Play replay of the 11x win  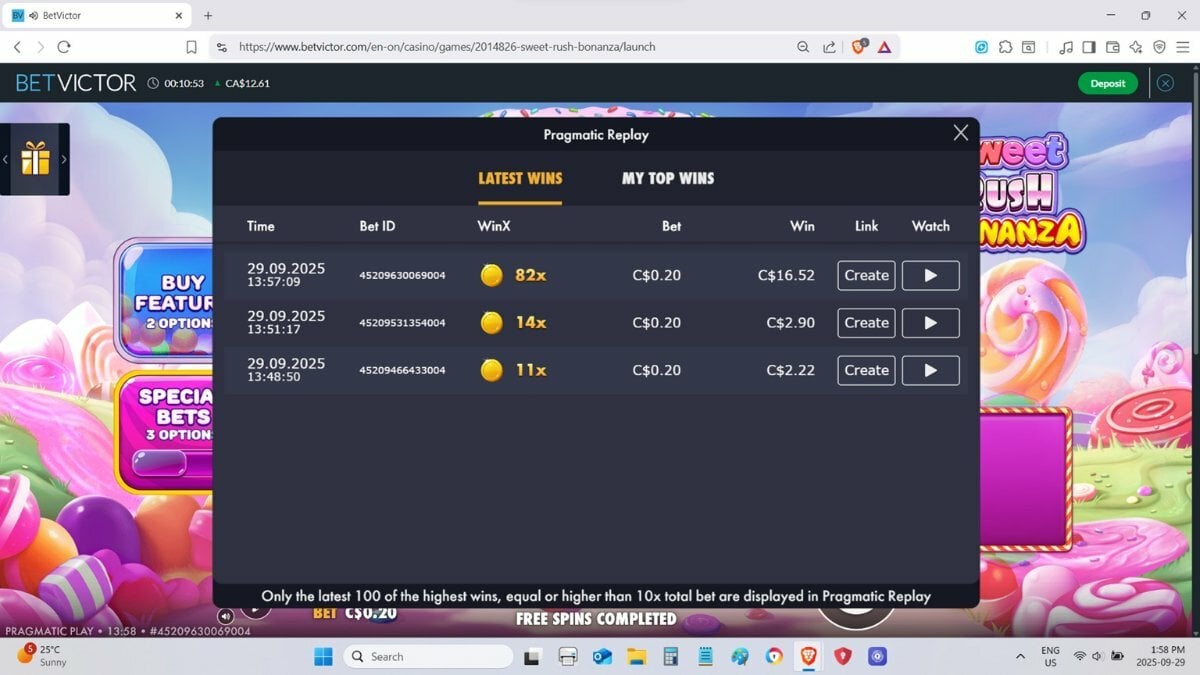click(x=930, y=370)
